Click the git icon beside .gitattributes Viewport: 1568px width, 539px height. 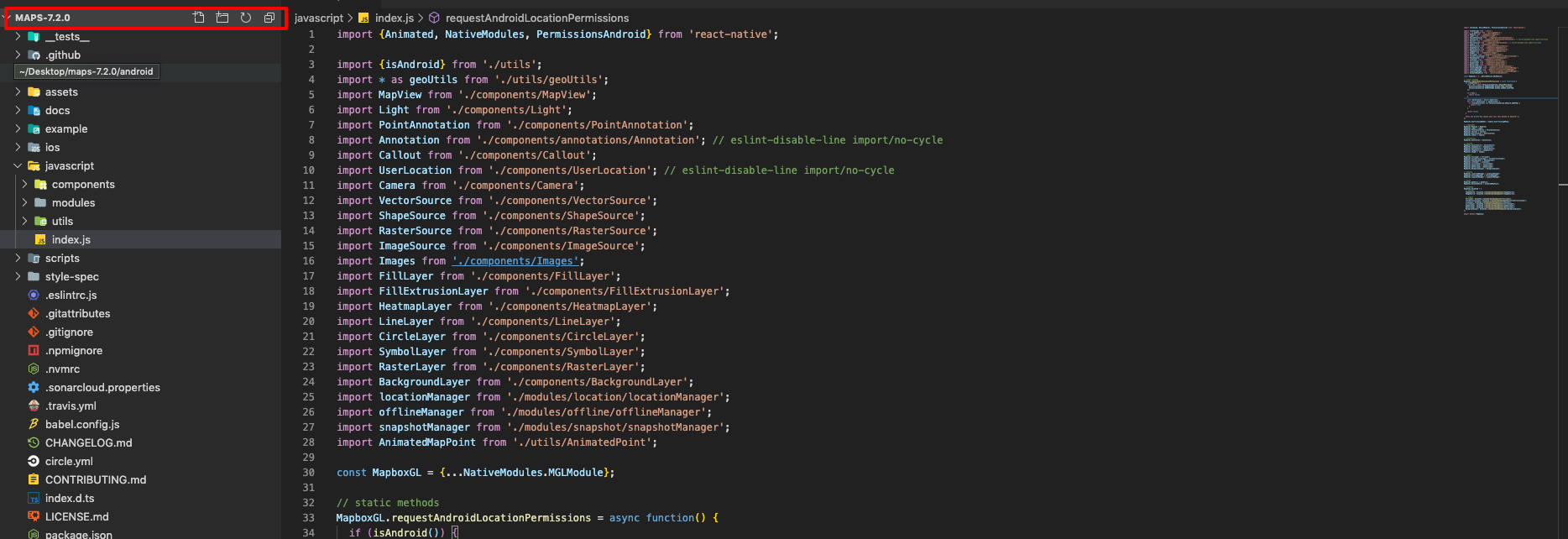click(34, 314)
